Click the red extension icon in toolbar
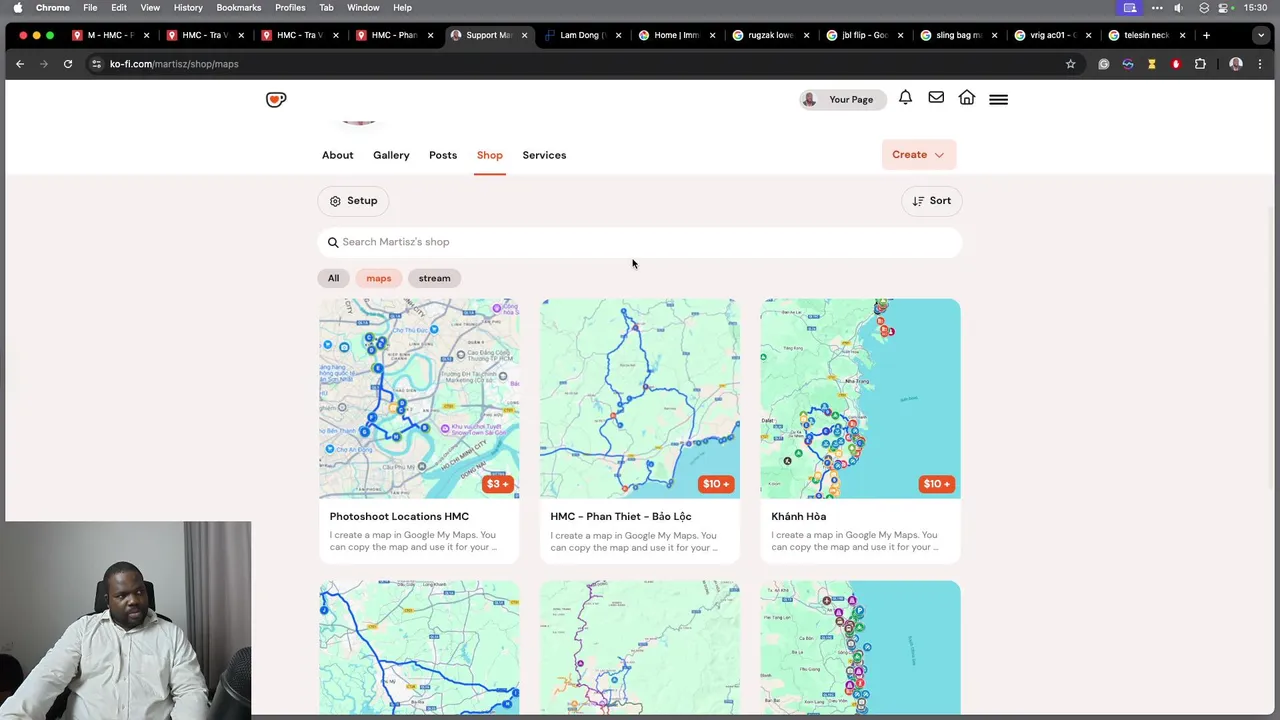Image resolution: width=1280 pixels, height=720 pixels. (x=1176, y=64)
